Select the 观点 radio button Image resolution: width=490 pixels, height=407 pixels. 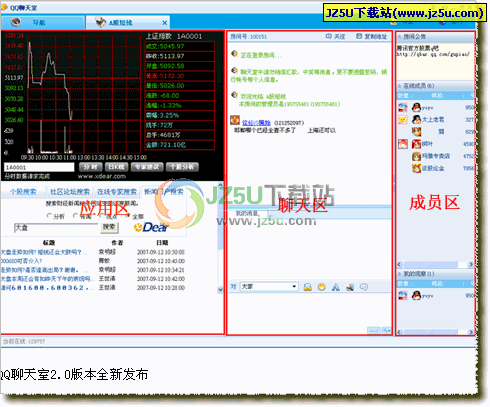tap(102, 216)
